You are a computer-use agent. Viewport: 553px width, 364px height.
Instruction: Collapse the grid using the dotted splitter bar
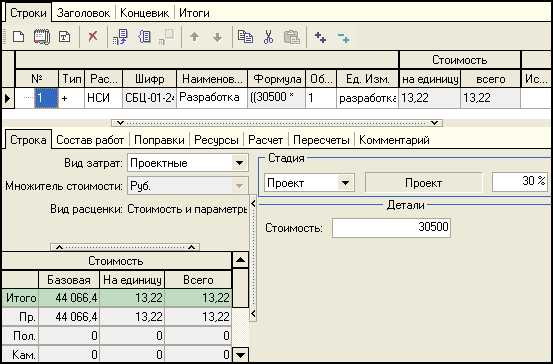pos(277,123)
